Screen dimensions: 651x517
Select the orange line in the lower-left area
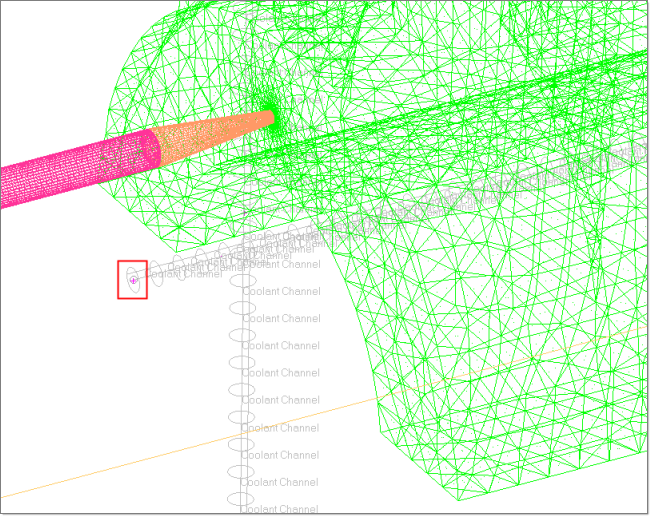[x=150, y=459]
